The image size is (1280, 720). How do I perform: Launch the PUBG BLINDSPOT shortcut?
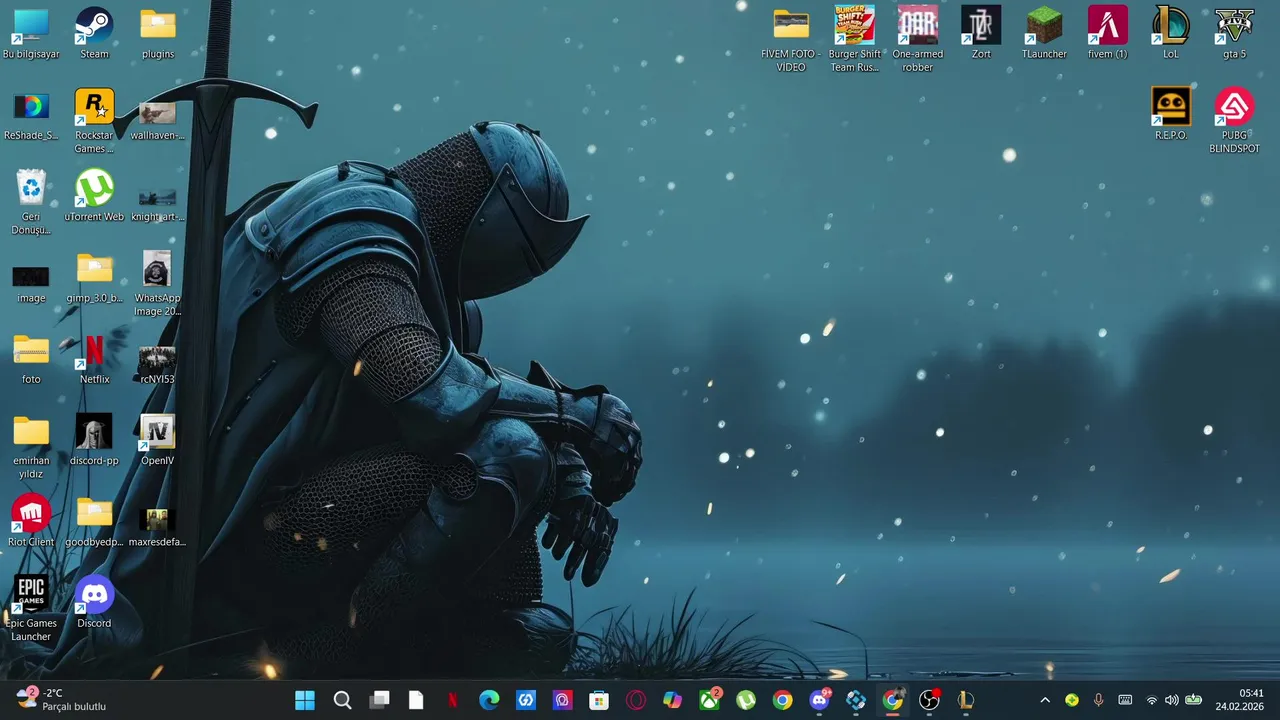click(x=1234, y=121)
